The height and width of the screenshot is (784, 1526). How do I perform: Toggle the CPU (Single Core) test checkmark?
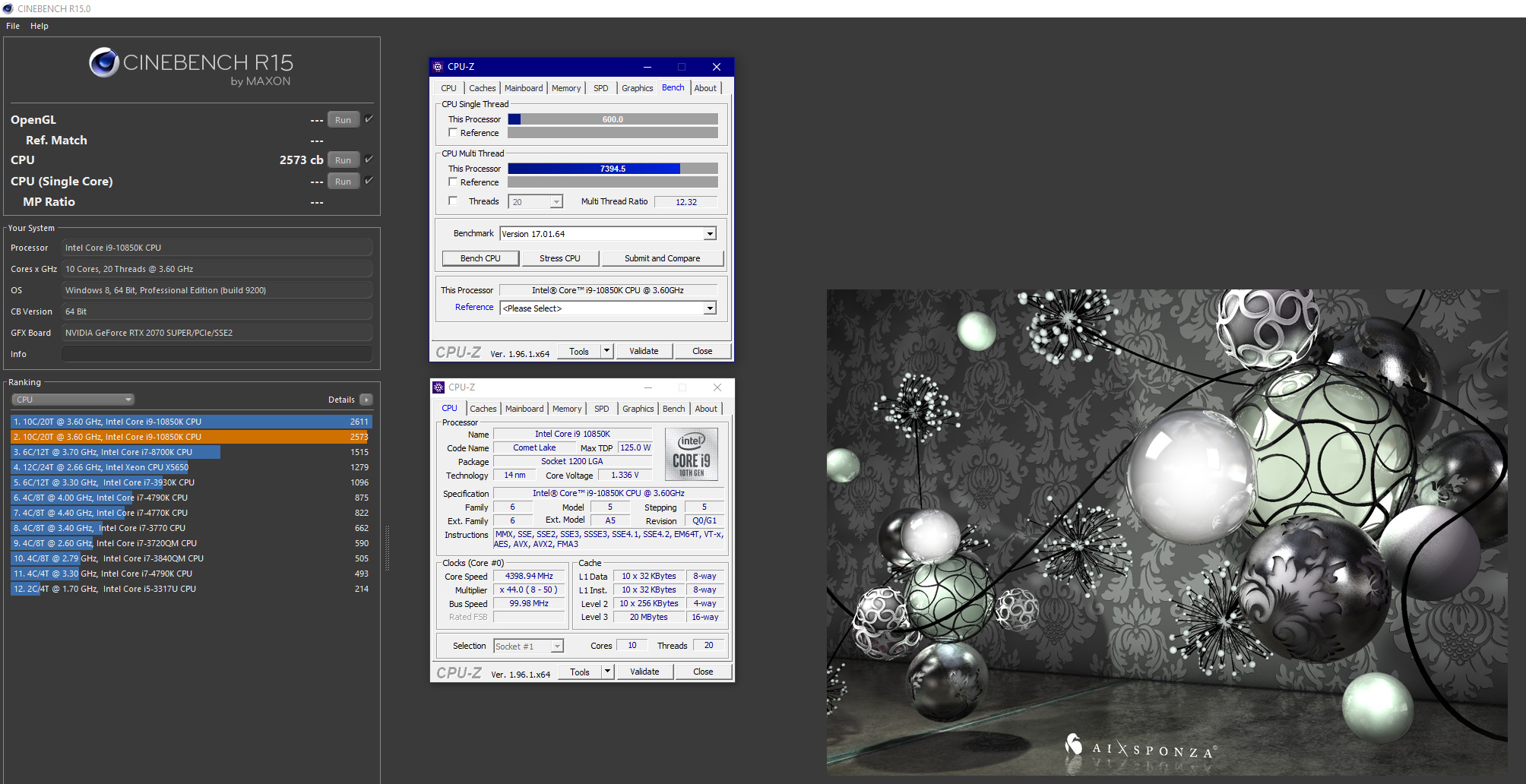point(369,181)
